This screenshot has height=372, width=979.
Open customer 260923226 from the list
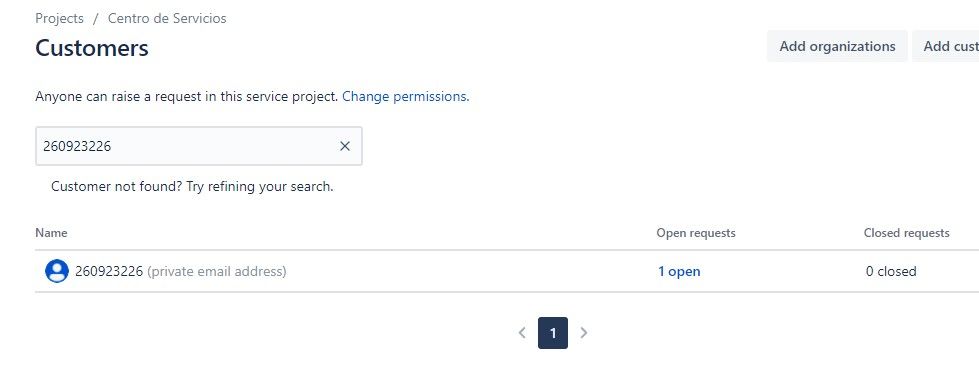click(109, 271)
